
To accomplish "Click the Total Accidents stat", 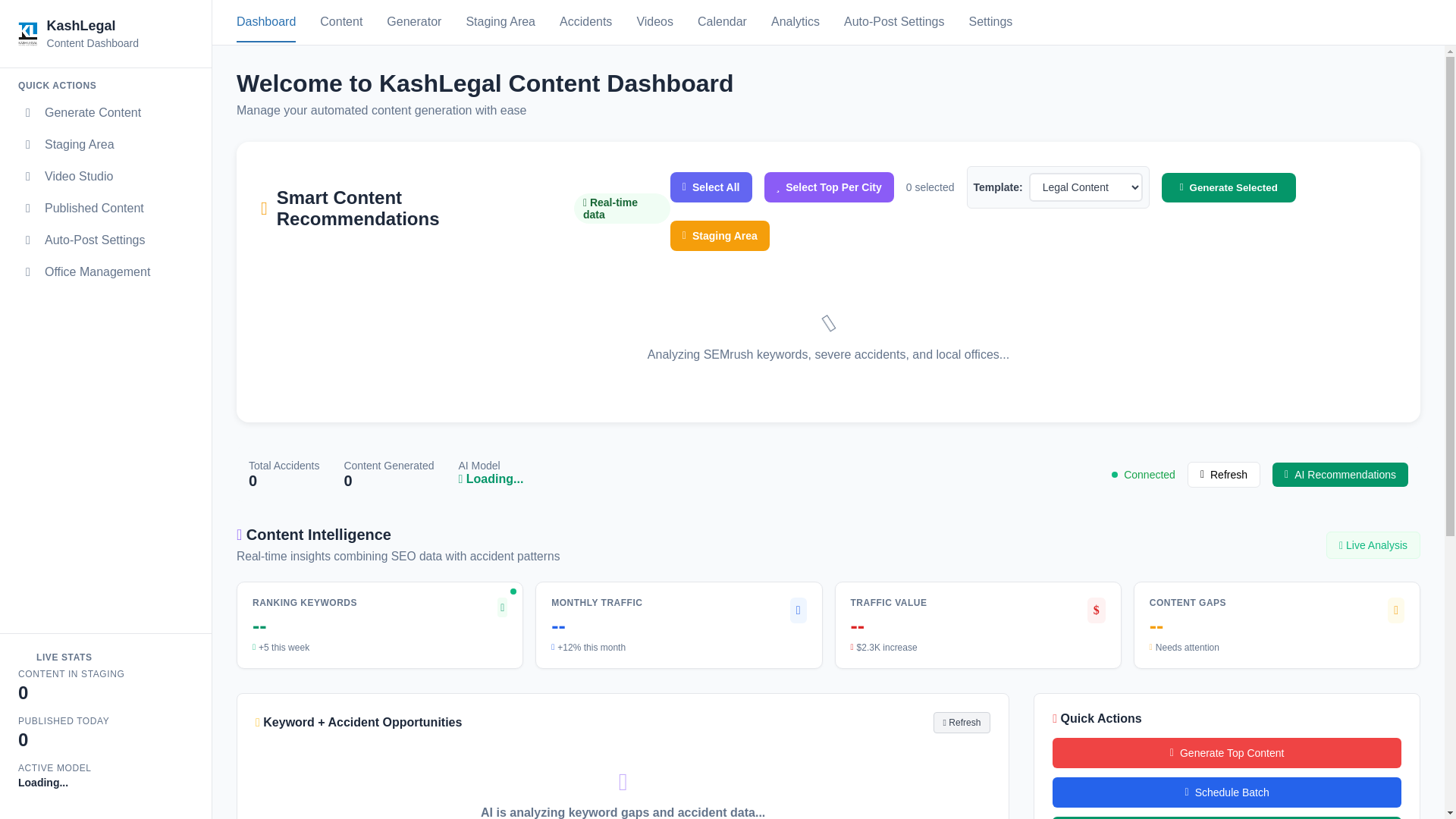I will pos(284,475).
